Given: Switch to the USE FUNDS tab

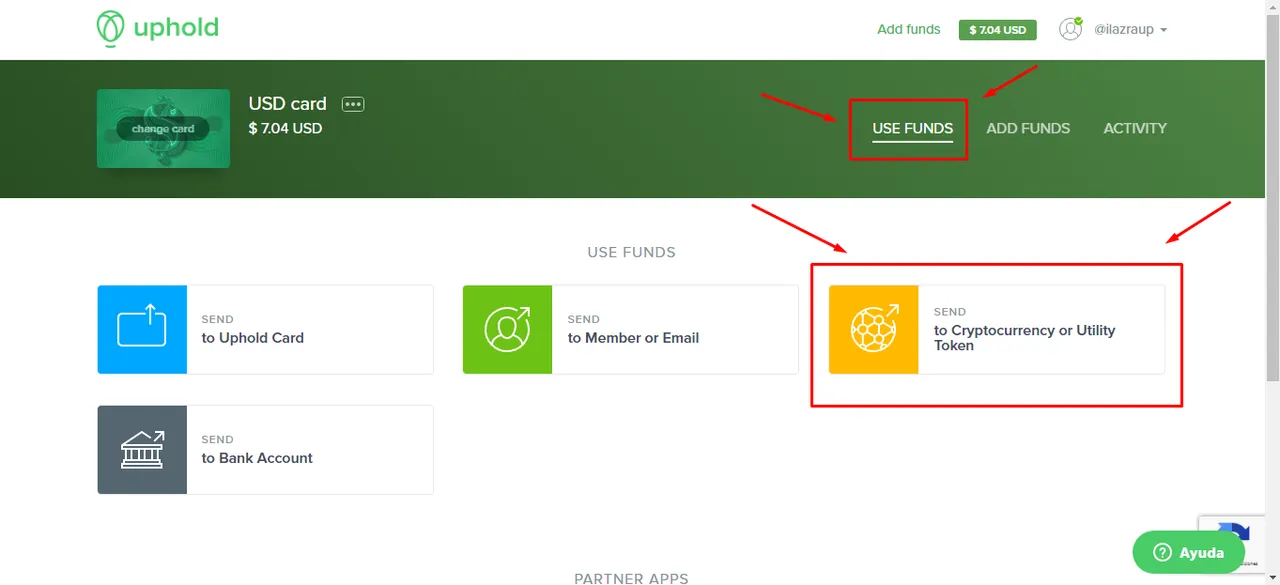Looking at the screenshot, I should 912,128.
